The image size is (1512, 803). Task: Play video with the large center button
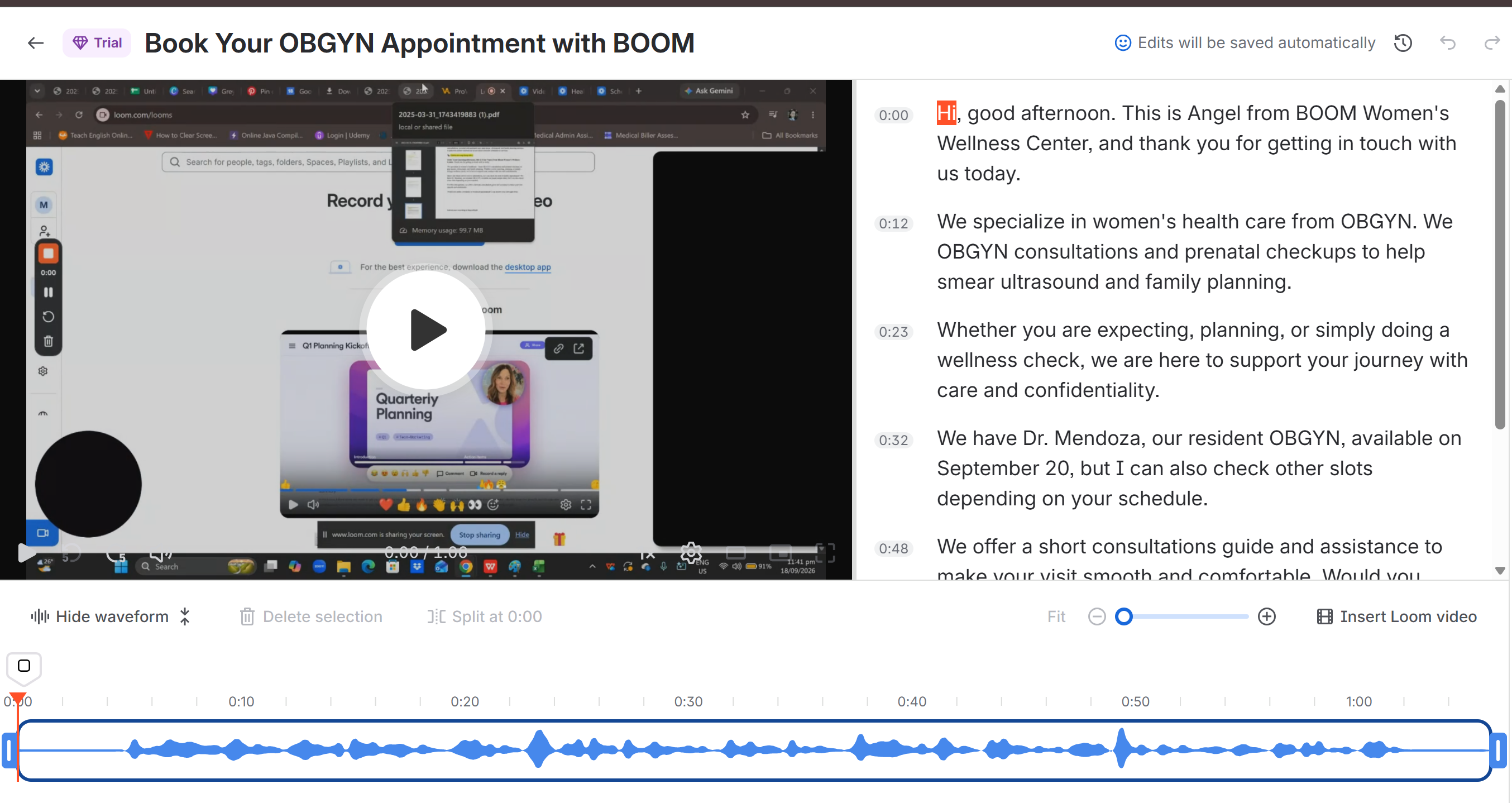(426, 329)
